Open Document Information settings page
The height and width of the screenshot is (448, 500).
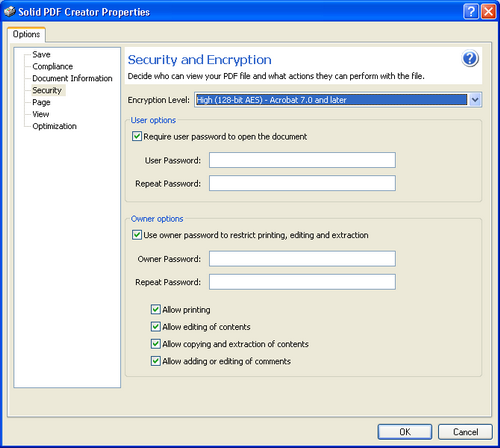tap(72, 78)
